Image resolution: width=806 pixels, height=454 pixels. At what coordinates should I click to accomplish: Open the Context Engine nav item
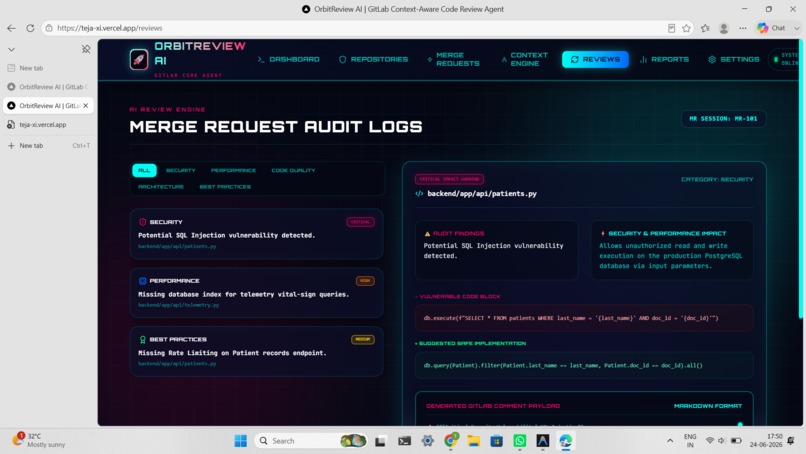click(x=525, y=60)
